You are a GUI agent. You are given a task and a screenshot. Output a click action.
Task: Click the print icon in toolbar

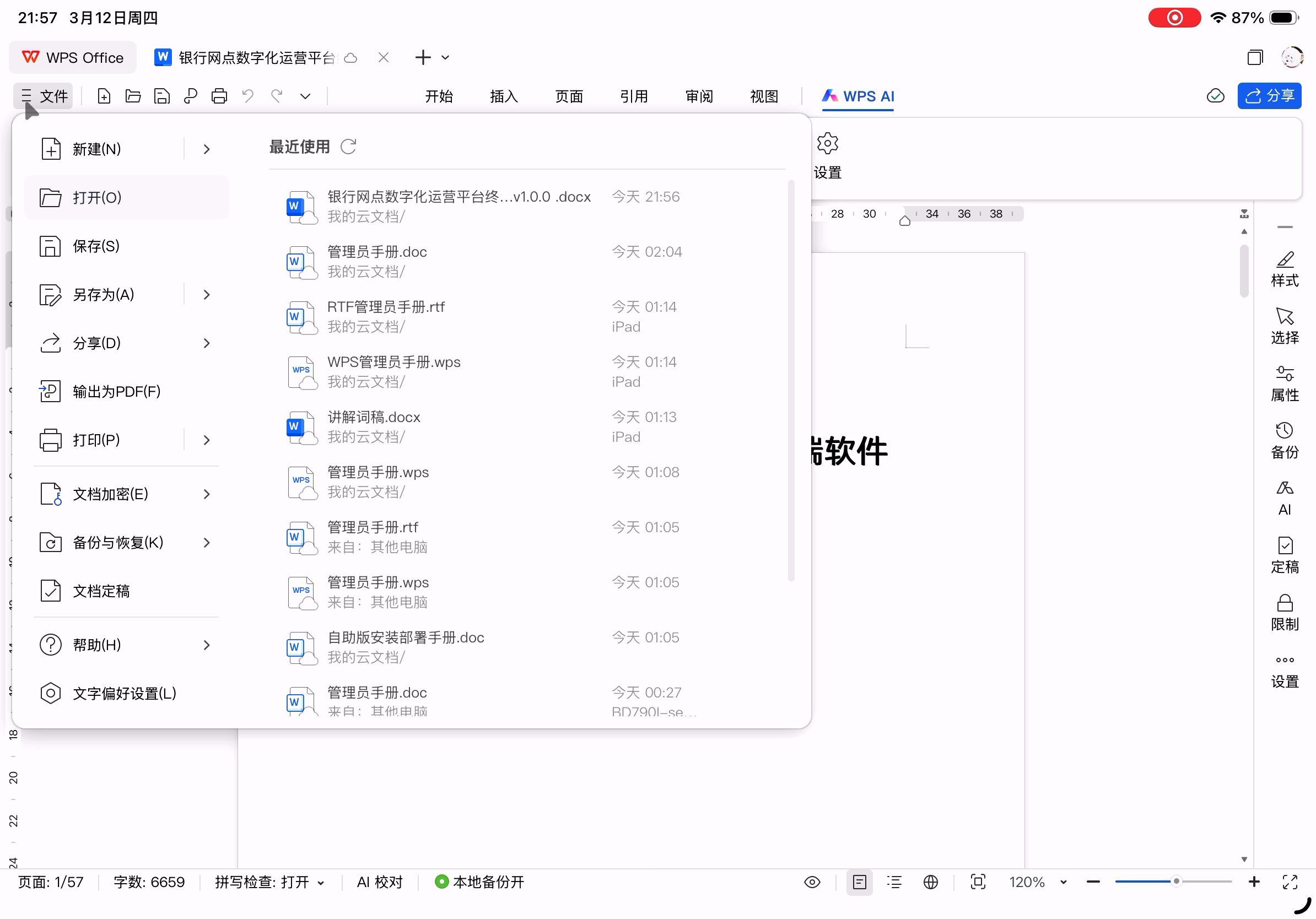(219, 96)
